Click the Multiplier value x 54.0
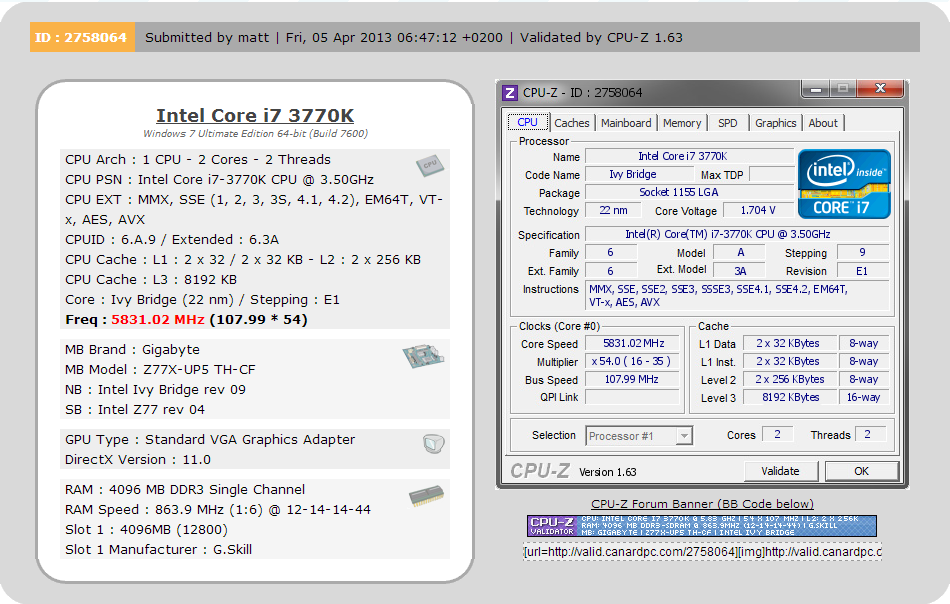The image size is (950, 604). coord(633,362)
